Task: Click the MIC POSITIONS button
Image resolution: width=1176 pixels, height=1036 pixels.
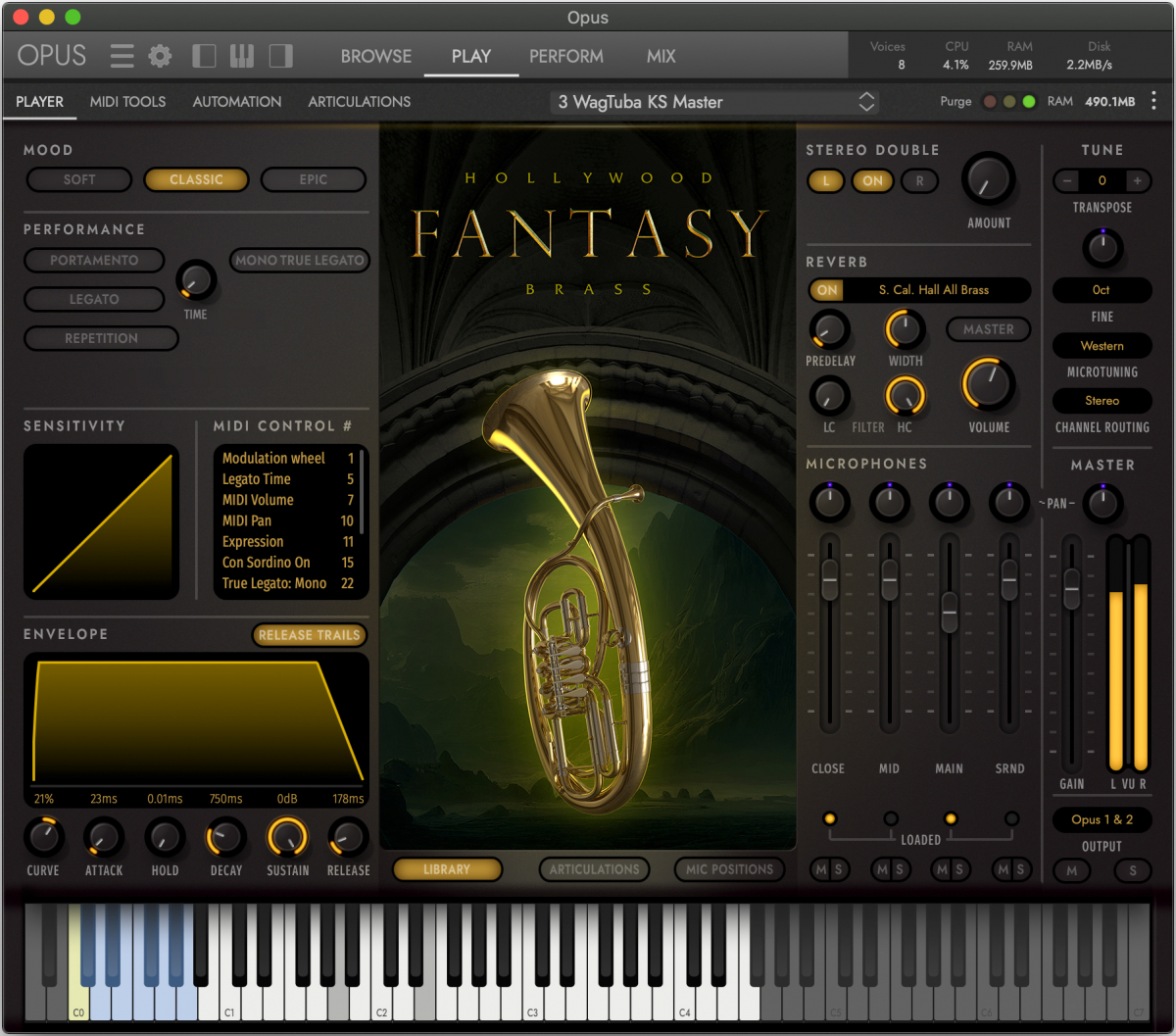Action: click(x=729, y=869)
